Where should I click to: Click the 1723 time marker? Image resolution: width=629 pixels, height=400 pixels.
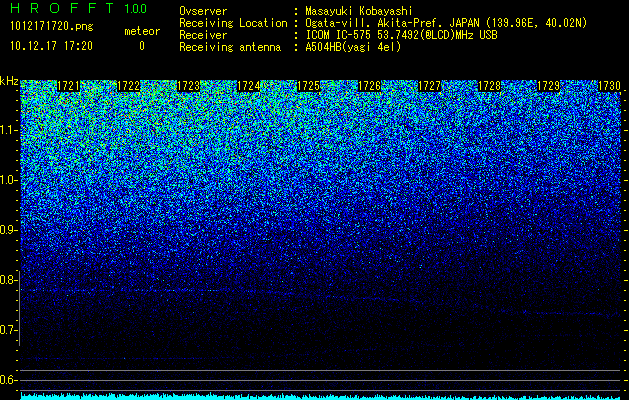point(188,86)
